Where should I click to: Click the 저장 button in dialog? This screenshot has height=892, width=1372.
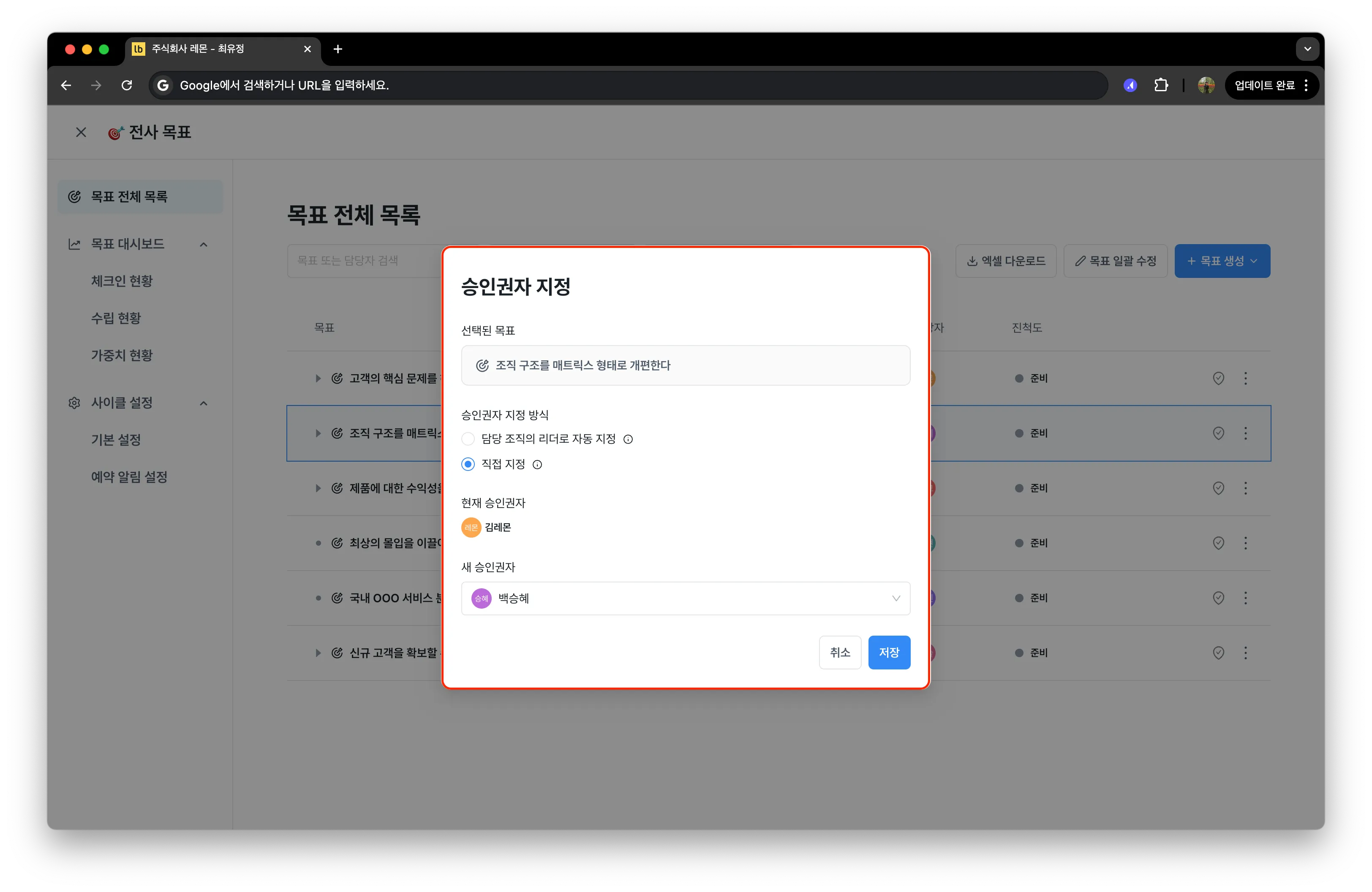tap(889, 652)
